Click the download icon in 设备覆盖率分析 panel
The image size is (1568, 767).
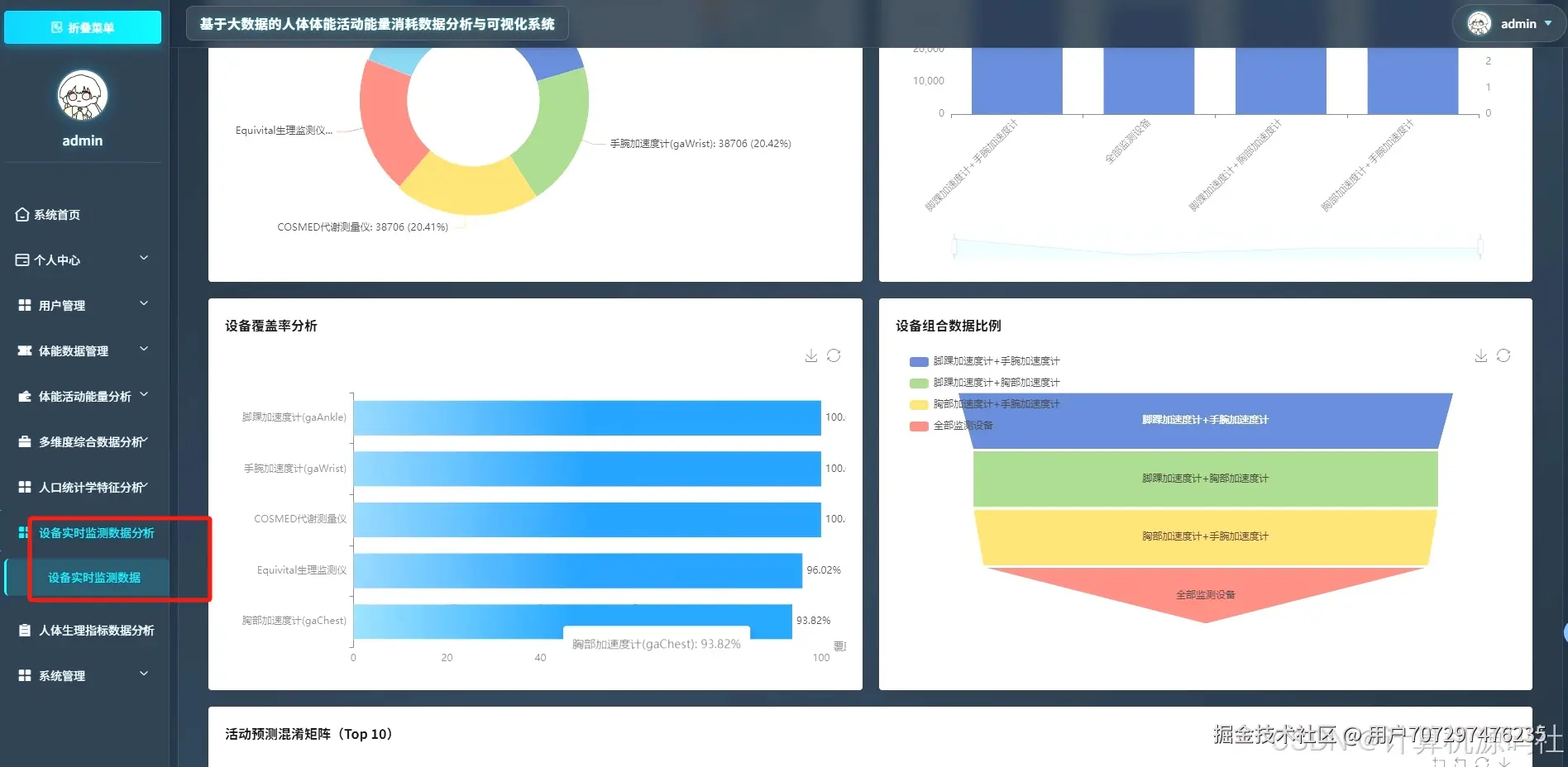point(811,355)
